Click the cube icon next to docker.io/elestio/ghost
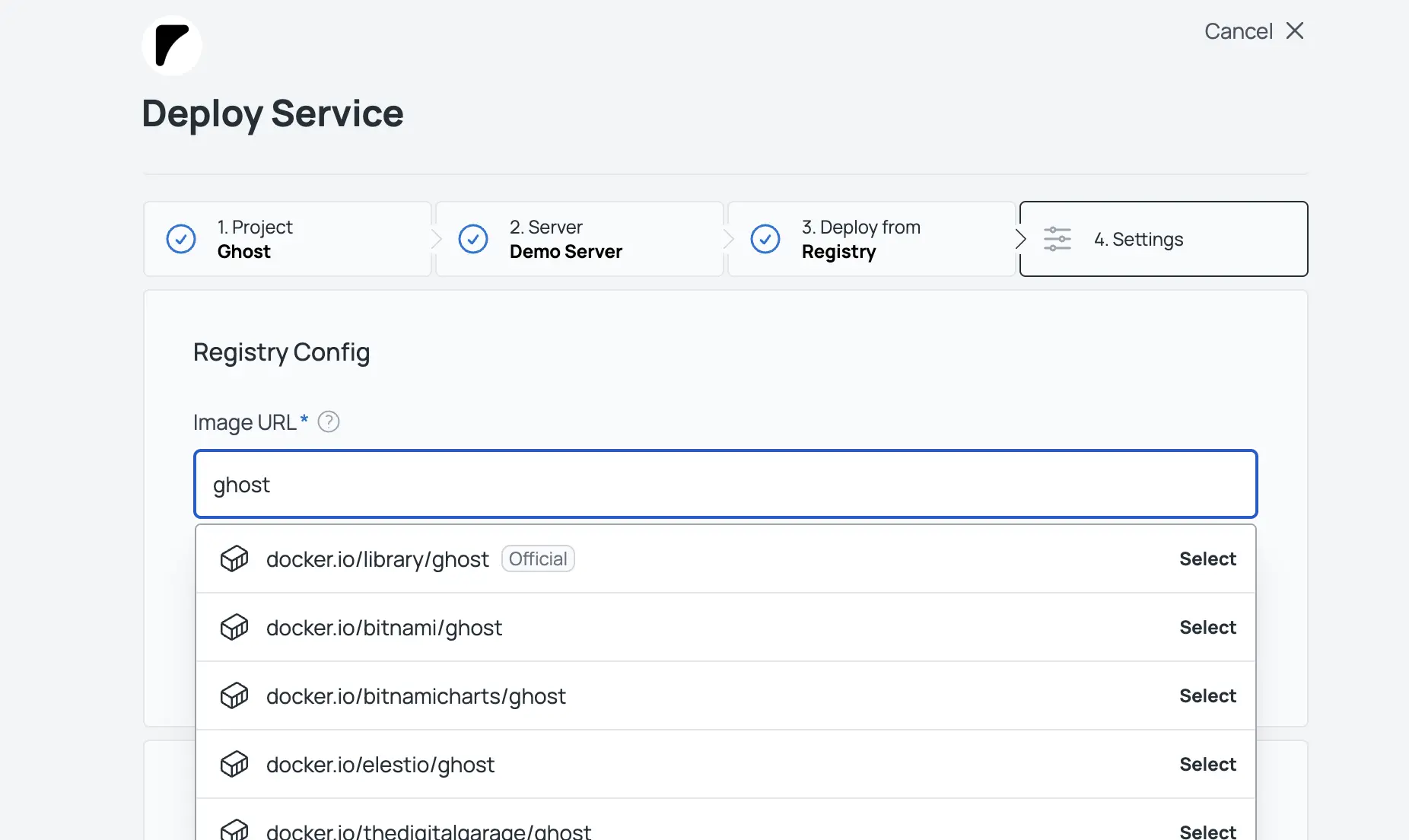The image size is (1409, 840). [x=234, y=764]
